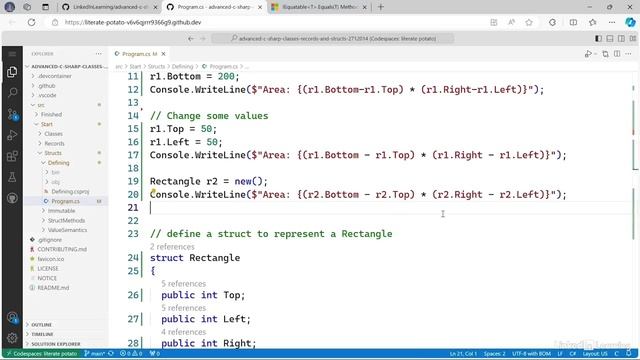Switch to LinkedInLearning GitHub browser tab
Viewport: 640px width, 360px height.
click(x=109, y=7)
